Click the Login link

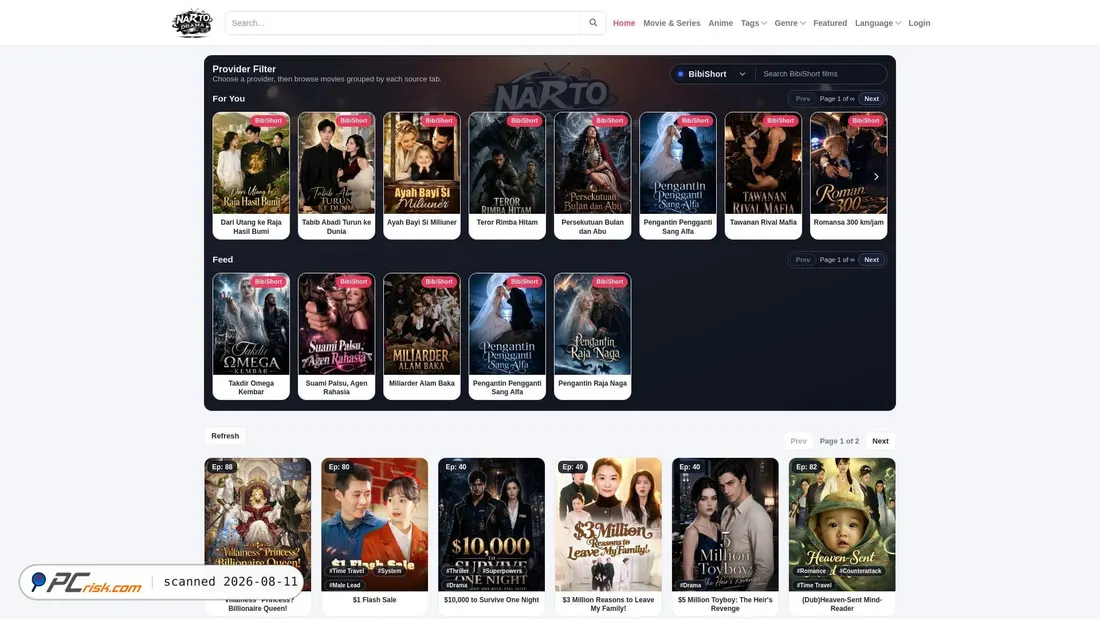(919, 23)
